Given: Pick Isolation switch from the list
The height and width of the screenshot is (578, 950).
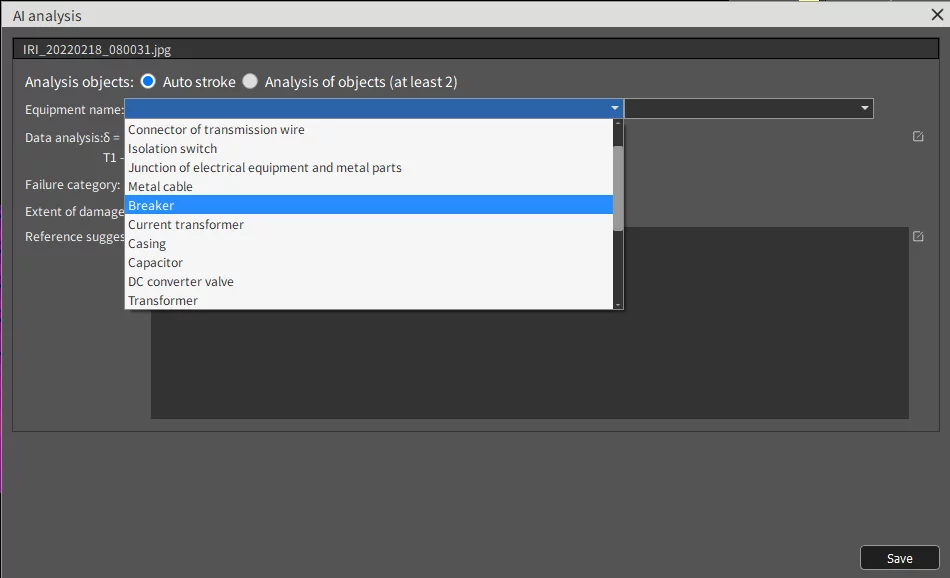Looking at the screenshot, I should click(369, 148).
